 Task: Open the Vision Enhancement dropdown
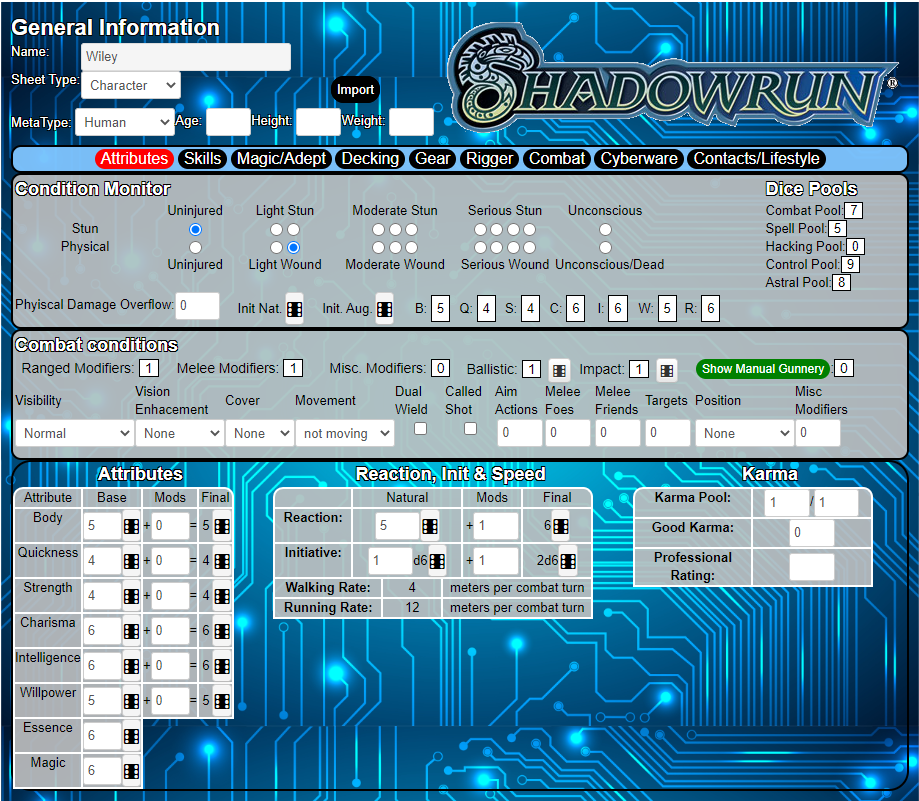coord(179,434)
